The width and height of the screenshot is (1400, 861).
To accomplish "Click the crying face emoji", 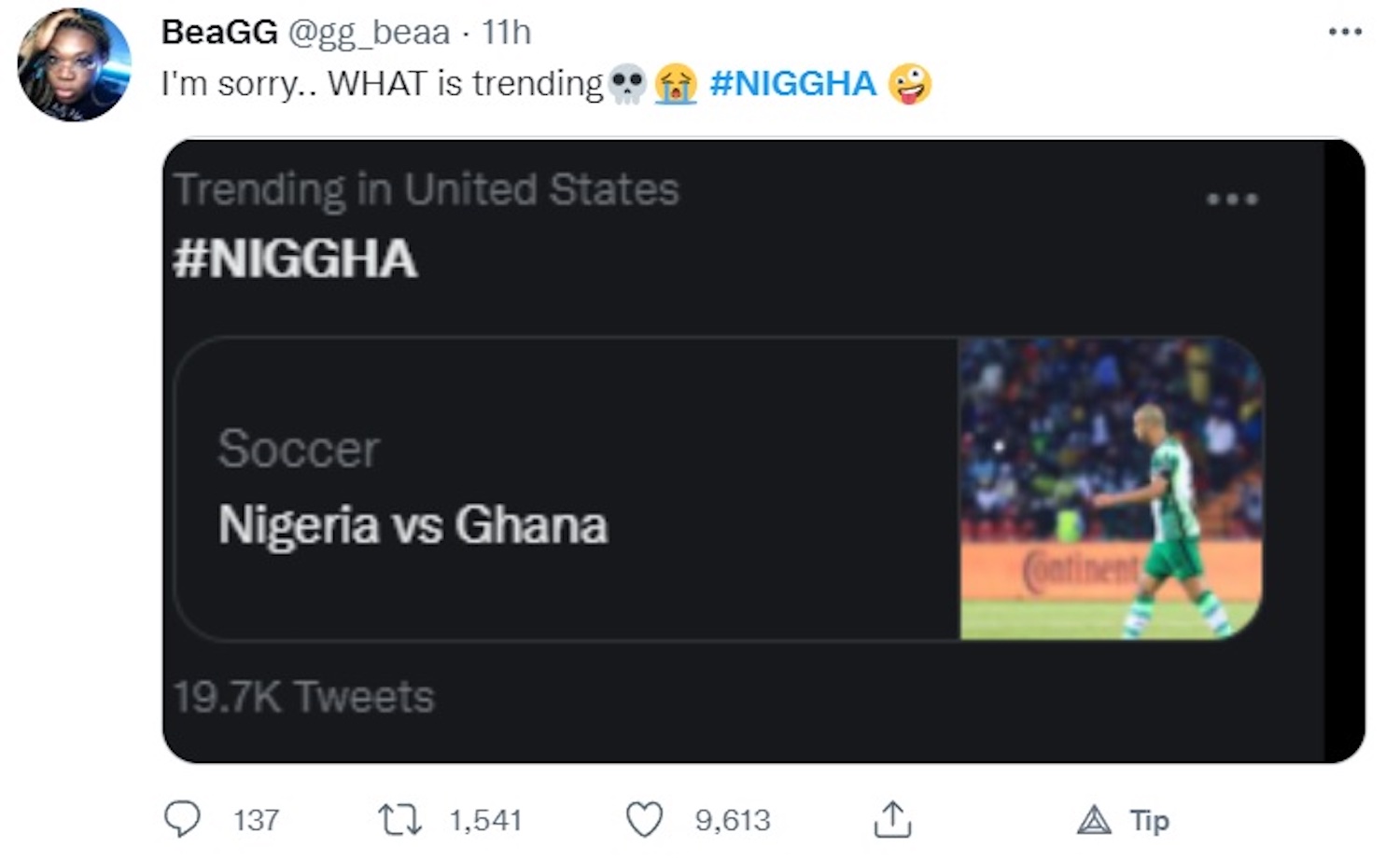I will pyautogui.click(x=676, y=84).
